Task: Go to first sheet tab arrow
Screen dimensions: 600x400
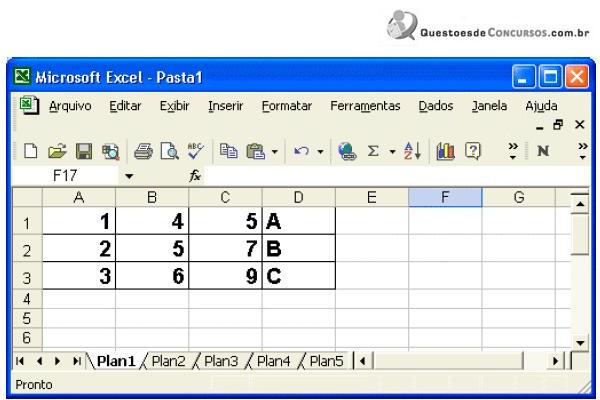Action: coord(20,361)
